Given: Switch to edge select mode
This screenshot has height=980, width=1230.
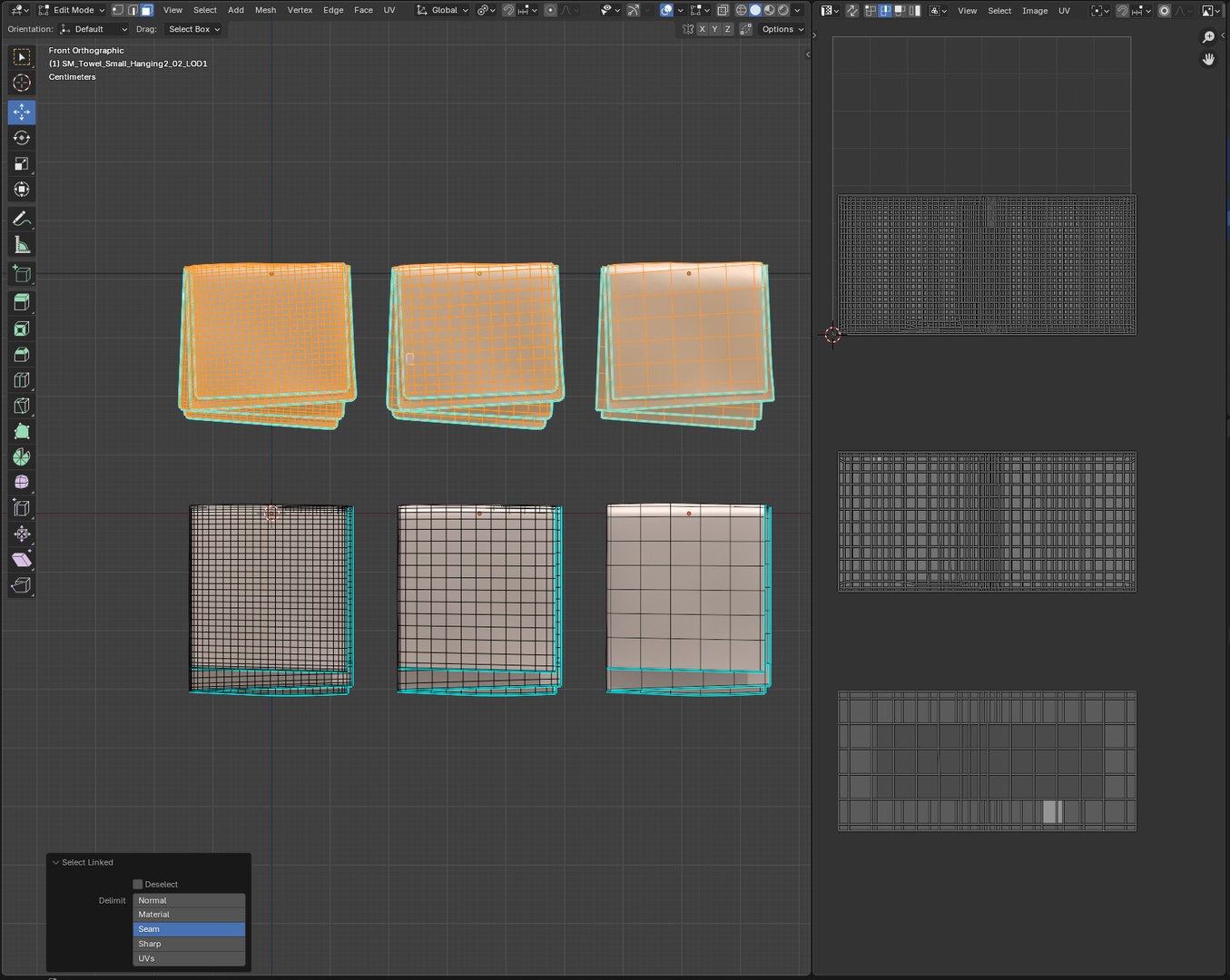Looking at the screenshot, I should pyautogui.click(x=133, y=10).
